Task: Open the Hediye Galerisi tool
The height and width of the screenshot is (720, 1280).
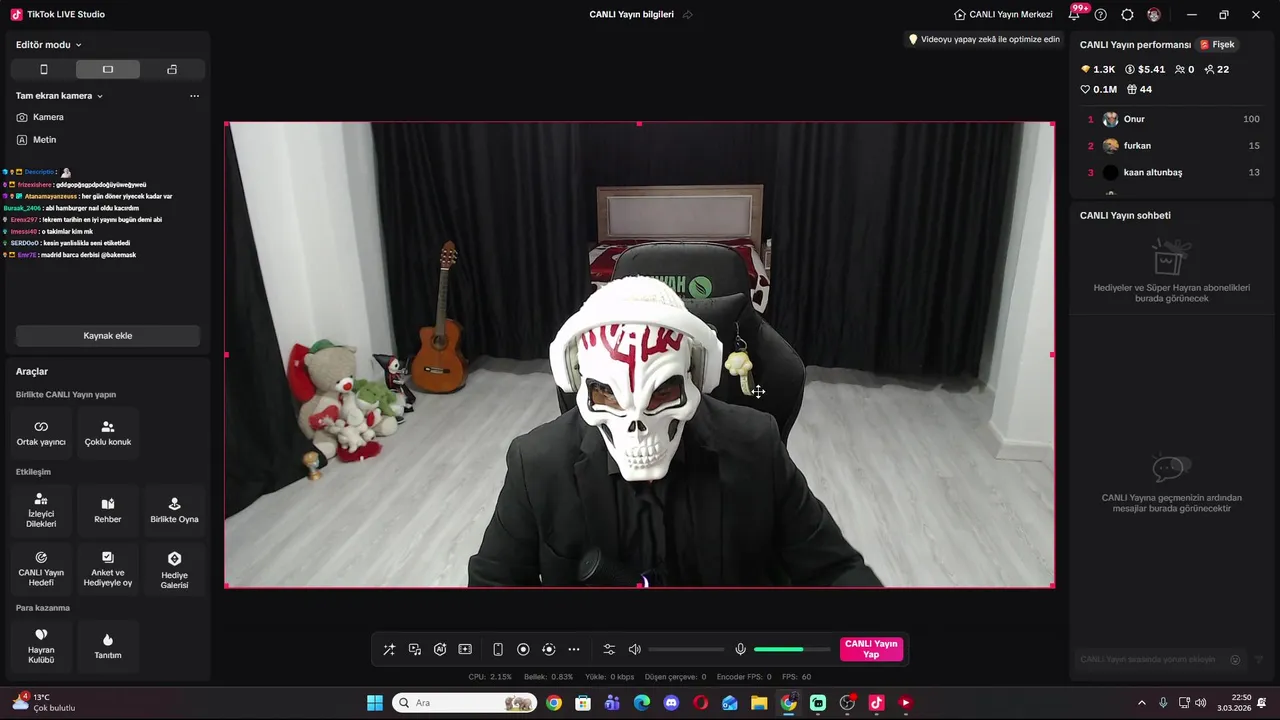Action: pos(174,569)
